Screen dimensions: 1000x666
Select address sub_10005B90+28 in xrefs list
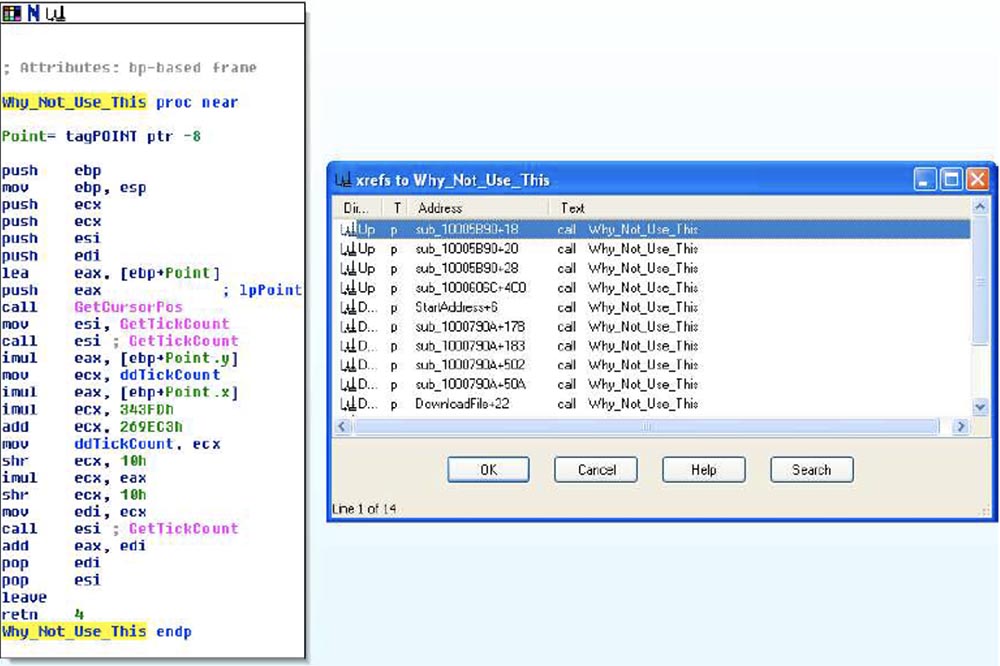[x=467, y=268]
